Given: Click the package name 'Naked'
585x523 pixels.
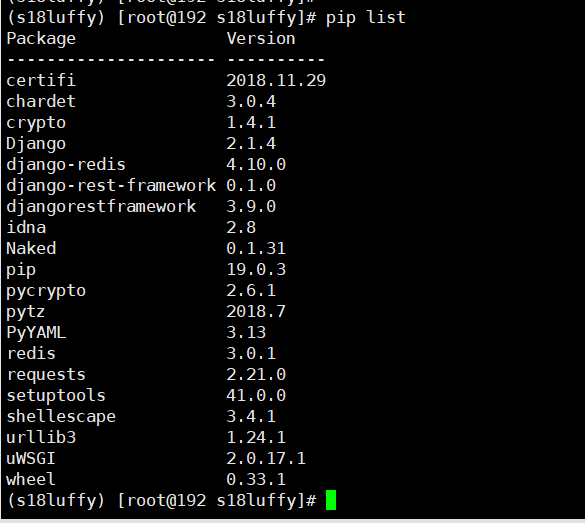Looking at the screenshot, I should pos(31,248).
